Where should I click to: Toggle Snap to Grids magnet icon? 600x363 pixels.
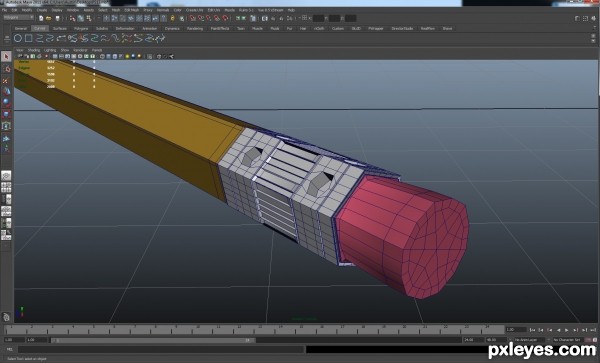tap(192, 18)
